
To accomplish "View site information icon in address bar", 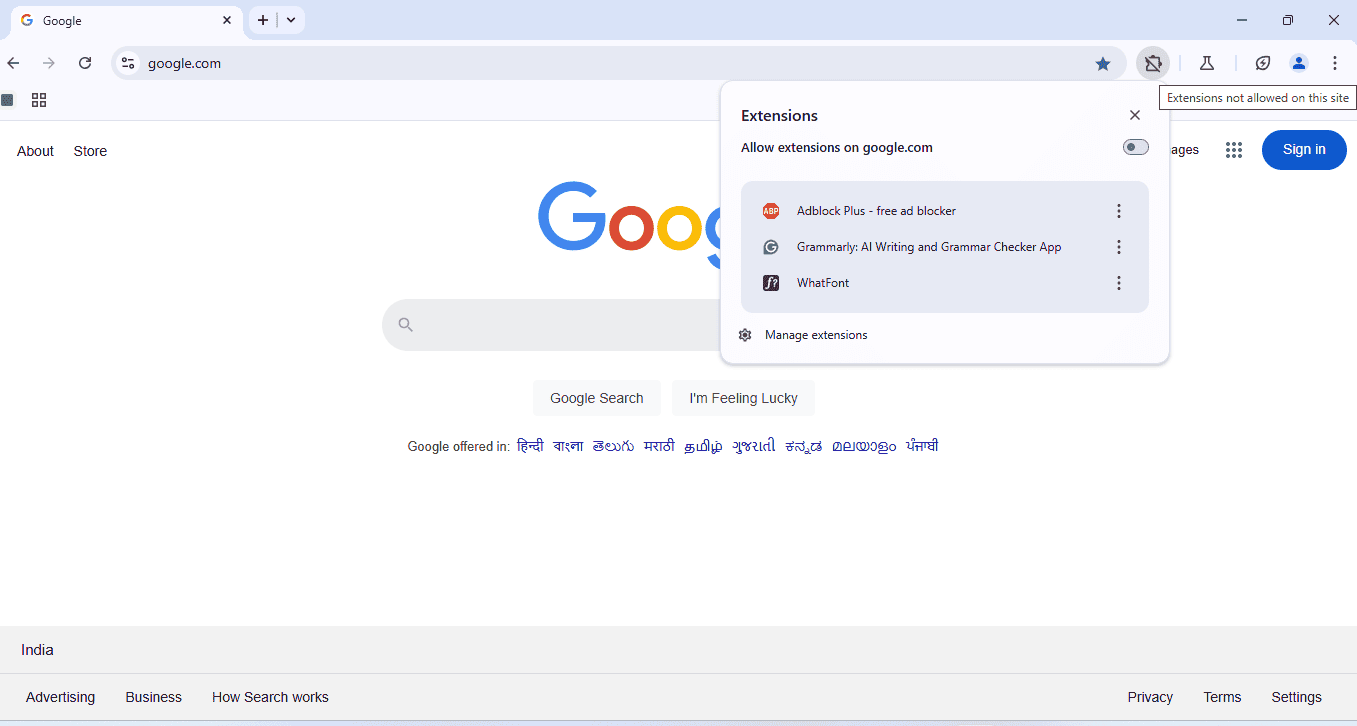I will (127, 63).
